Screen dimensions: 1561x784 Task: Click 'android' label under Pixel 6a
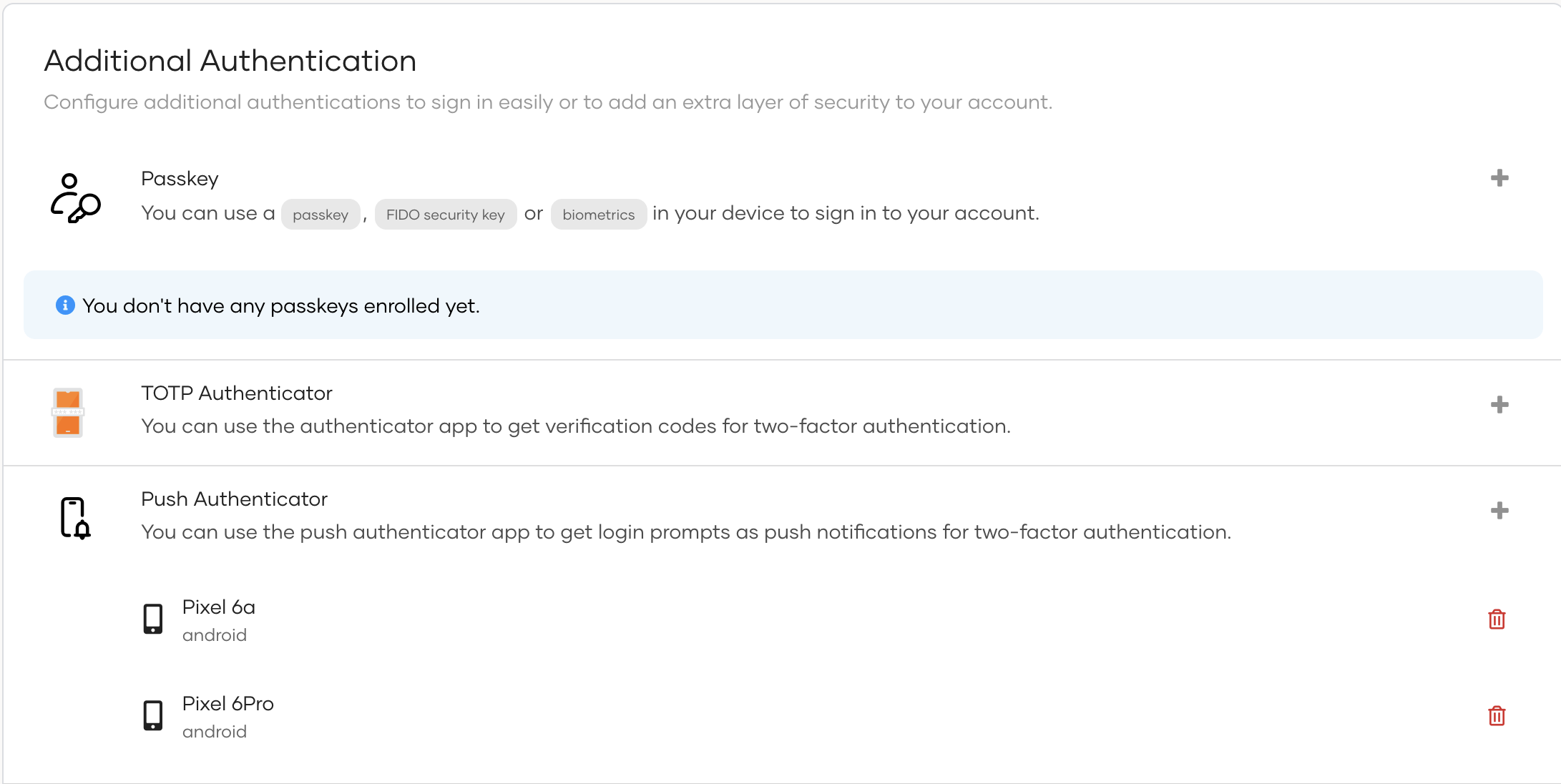215,635
